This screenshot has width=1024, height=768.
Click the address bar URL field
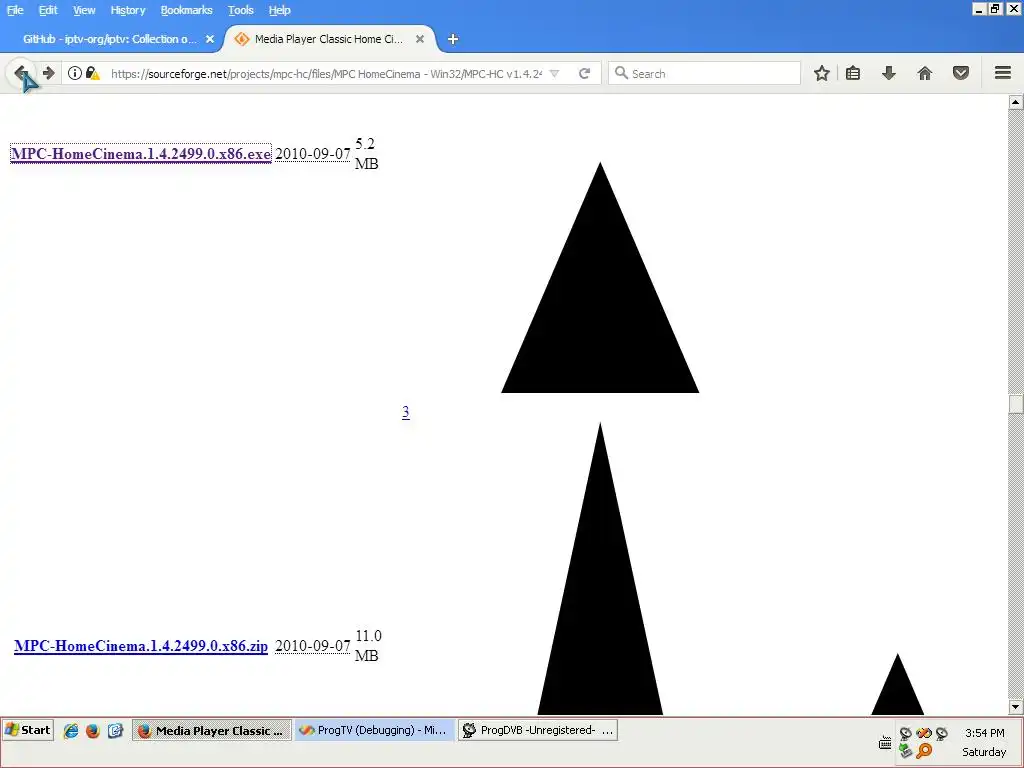click(x=326, y=74)
